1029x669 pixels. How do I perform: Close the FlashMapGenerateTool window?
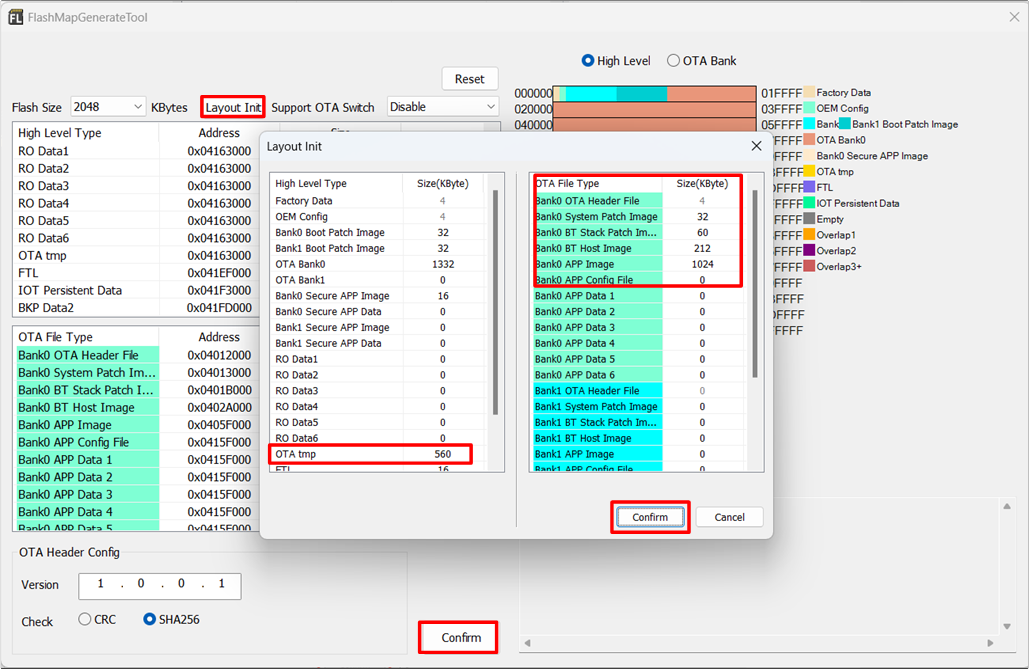[x=1014, y=17]
